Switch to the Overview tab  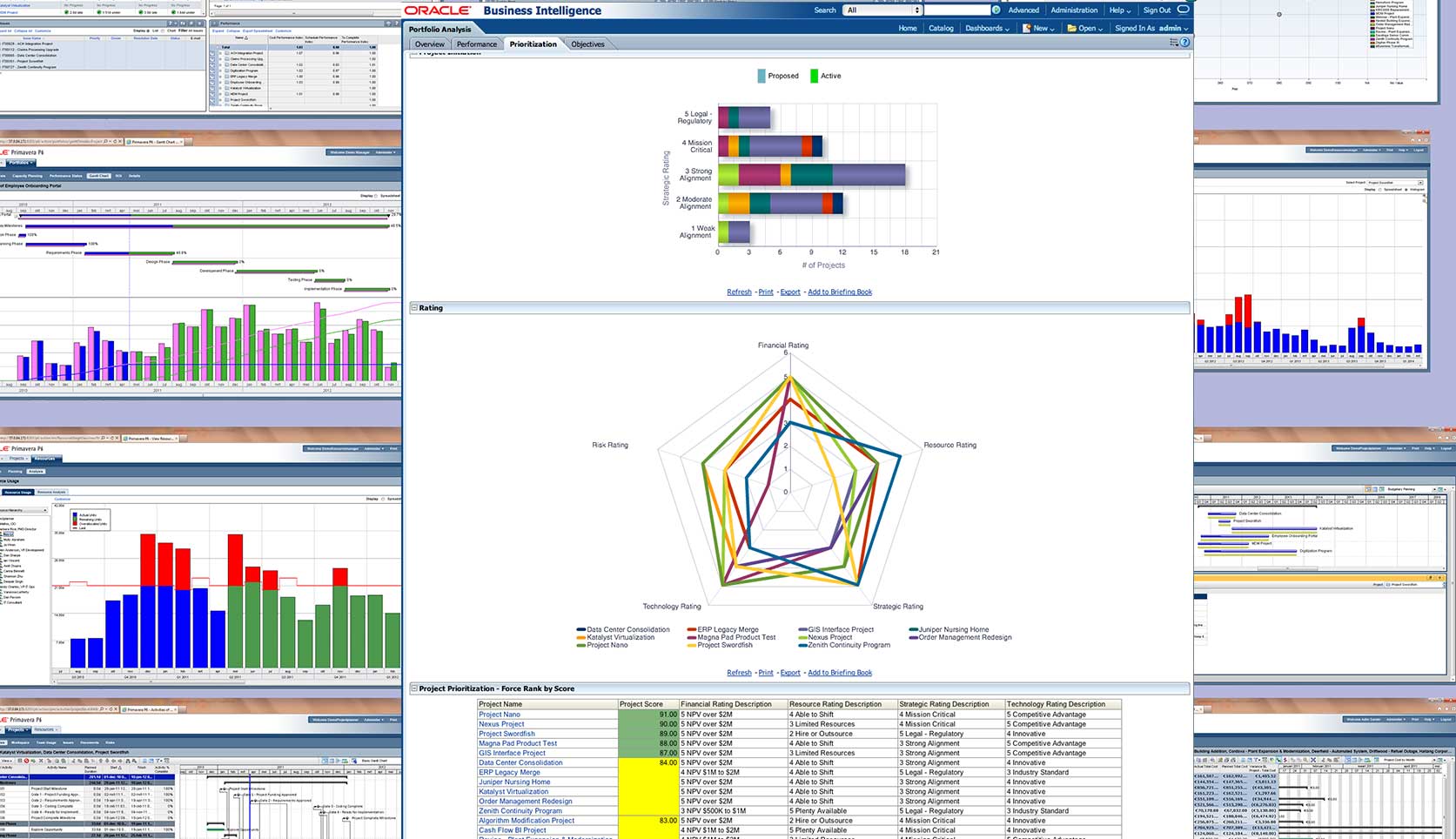tap(430, 44)
